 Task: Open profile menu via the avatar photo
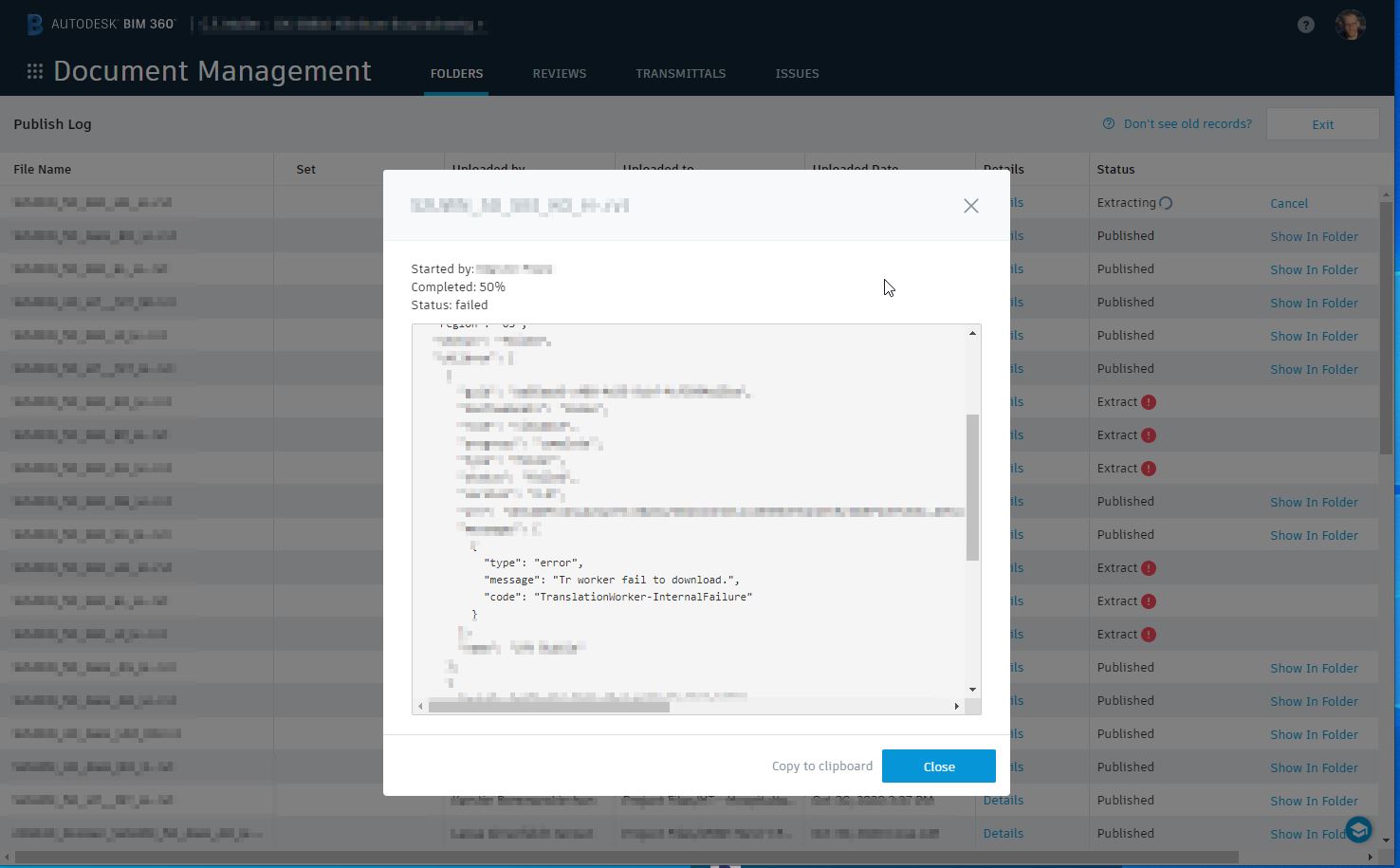coord(1350,25)
